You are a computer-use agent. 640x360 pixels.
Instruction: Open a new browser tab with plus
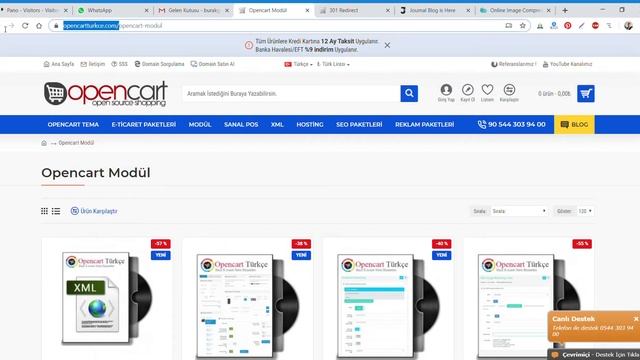pyautogui.click(x=565, y=10)
